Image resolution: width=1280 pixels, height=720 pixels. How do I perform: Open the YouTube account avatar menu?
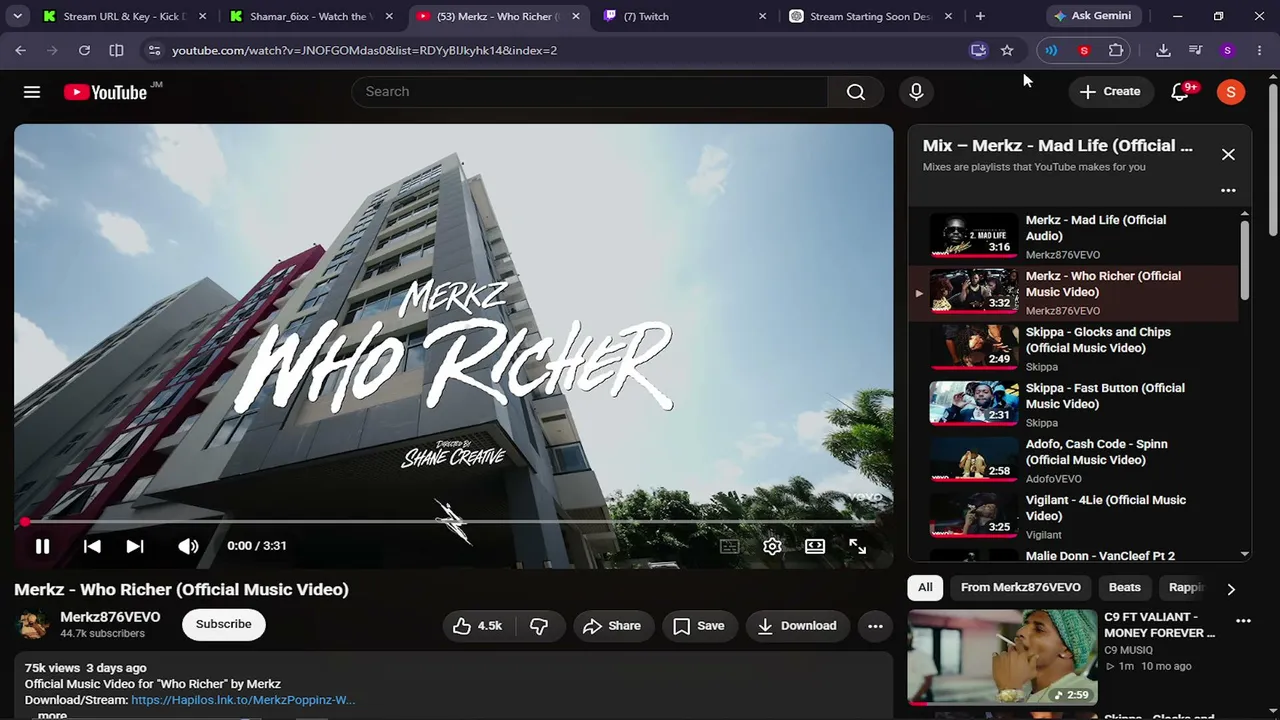coord(1231,92)
